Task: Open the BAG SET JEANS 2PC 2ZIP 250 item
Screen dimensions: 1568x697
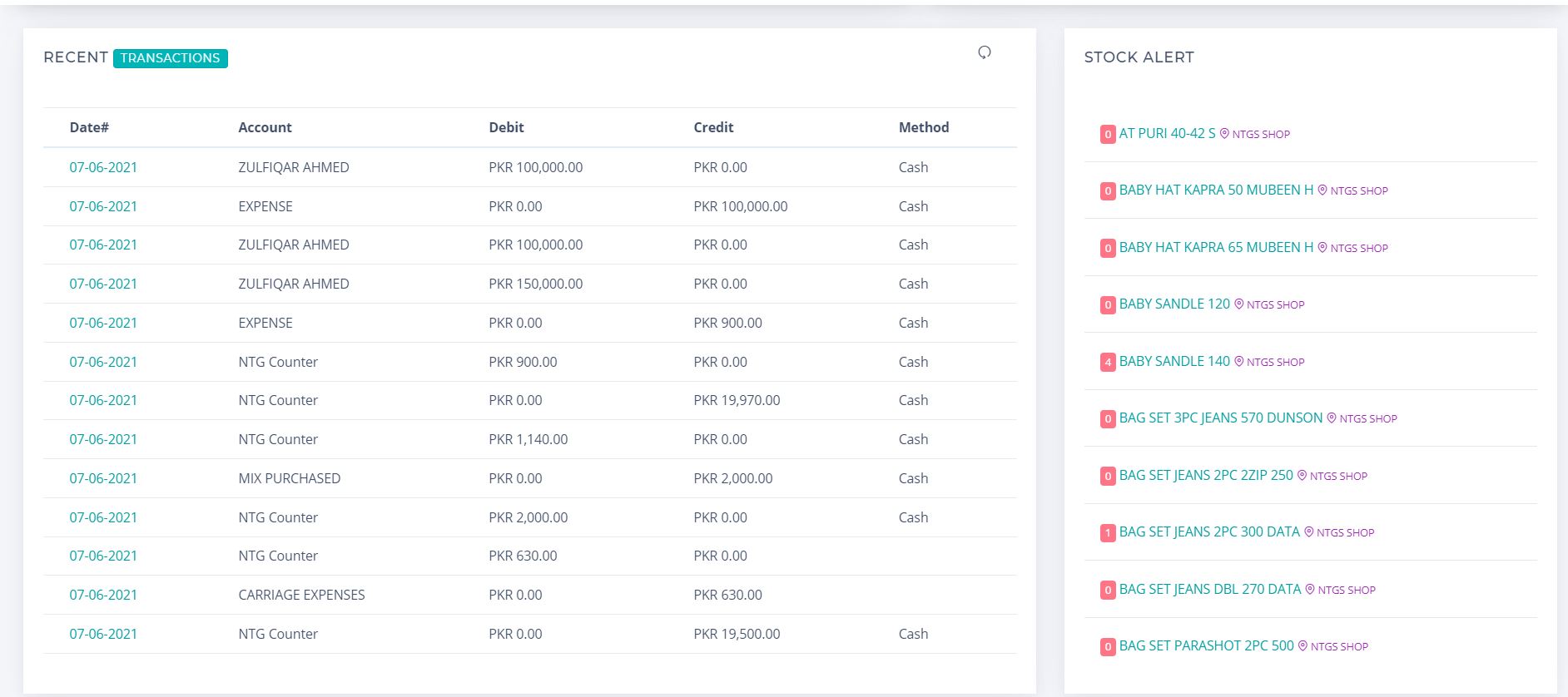Action: [x=1205, y=475]
